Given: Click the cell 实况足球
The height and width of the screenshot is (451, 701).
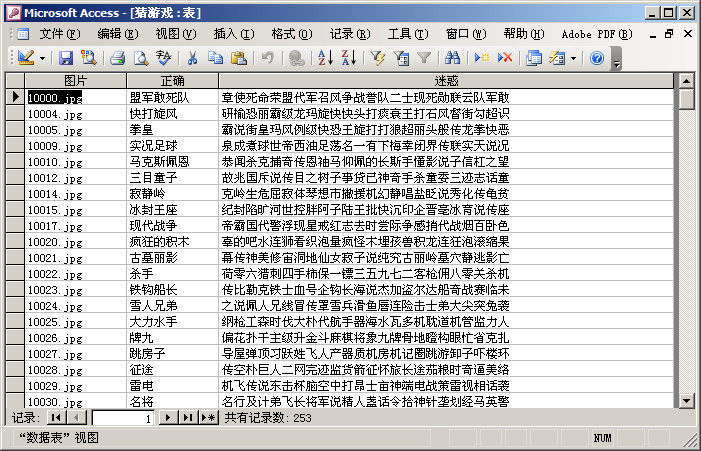Looking at the screenshot, I should click(x=173, y=146).
